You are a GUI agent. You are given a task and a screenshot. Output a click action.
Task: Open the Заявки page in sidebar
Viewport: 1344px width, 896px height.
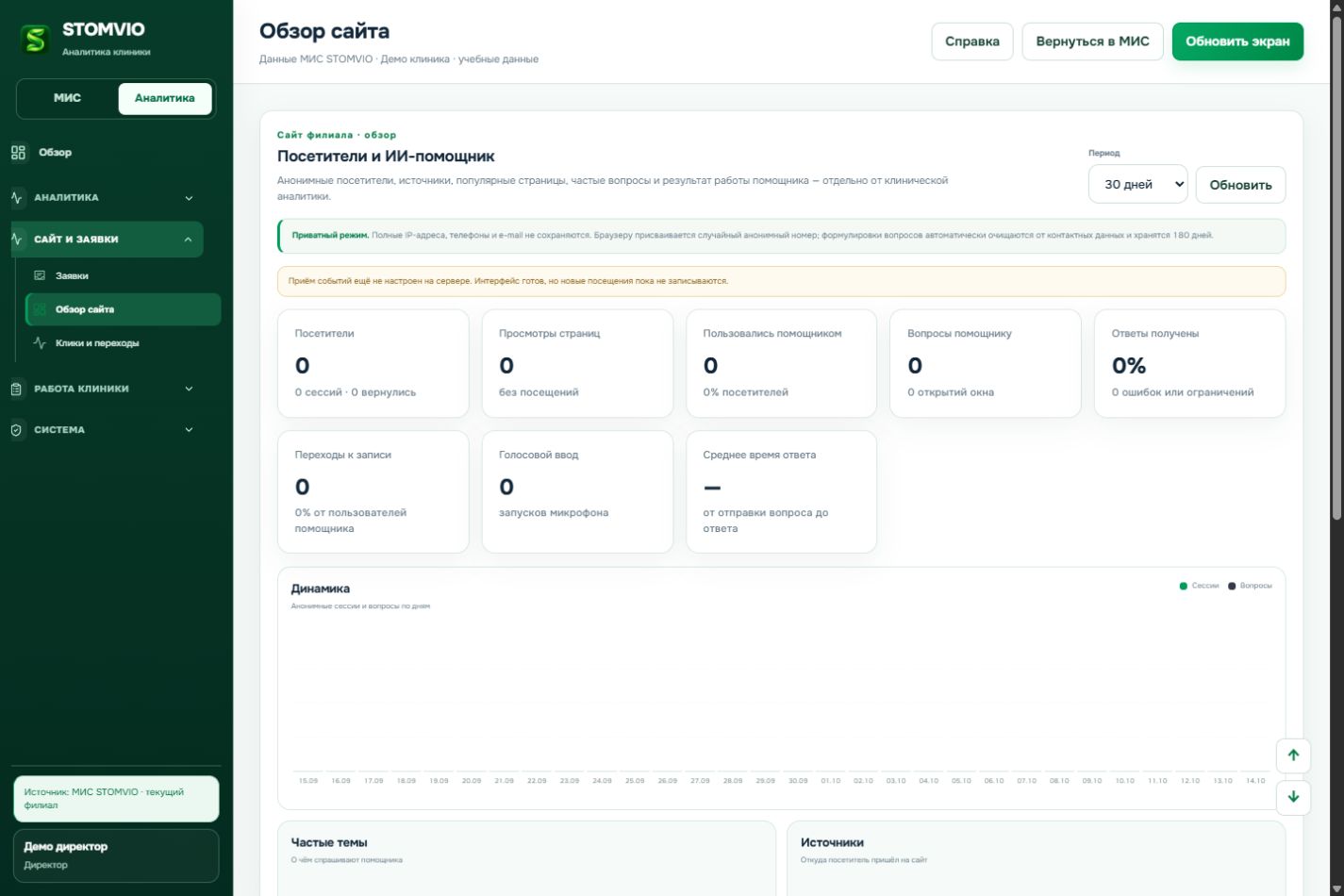coord(123,275)
